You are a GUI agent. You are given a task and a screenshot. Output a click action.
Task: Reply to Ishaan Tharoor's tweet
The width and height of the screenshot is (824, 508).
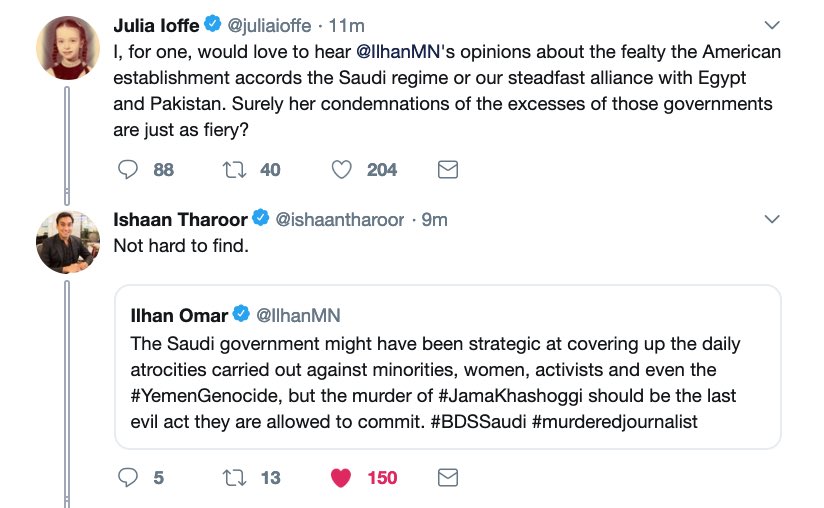click(128, 477)
